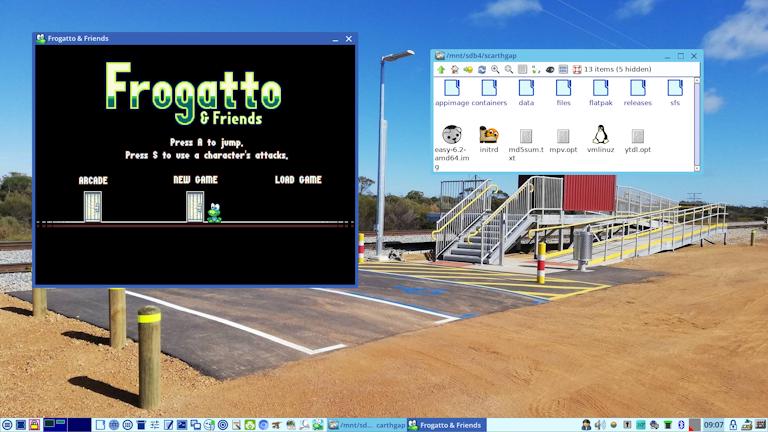Launch blank document icon on taskbar
Viewport: 768px width, 432px height.
coord(100,425)
